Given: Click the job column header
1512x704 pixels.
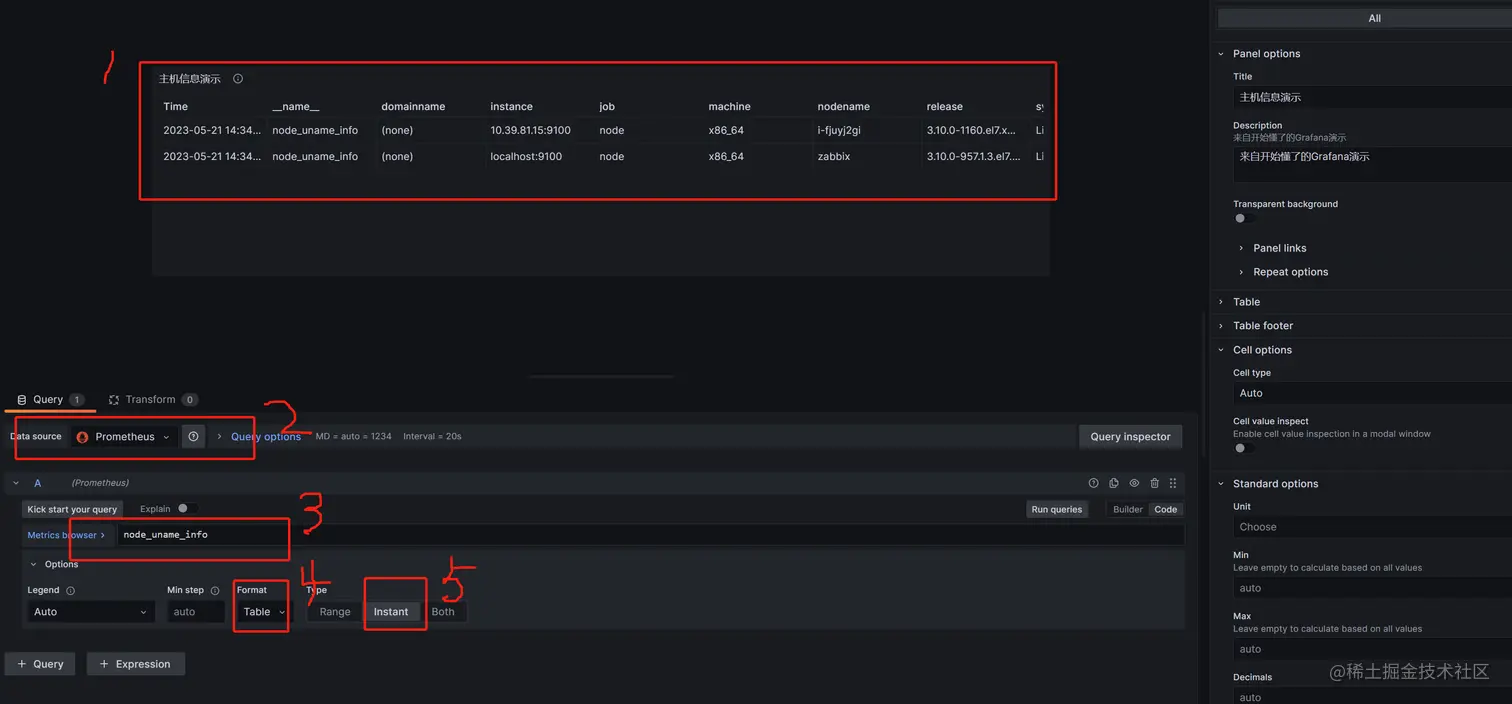Looking at the screenshot, I should pos(606,107).
